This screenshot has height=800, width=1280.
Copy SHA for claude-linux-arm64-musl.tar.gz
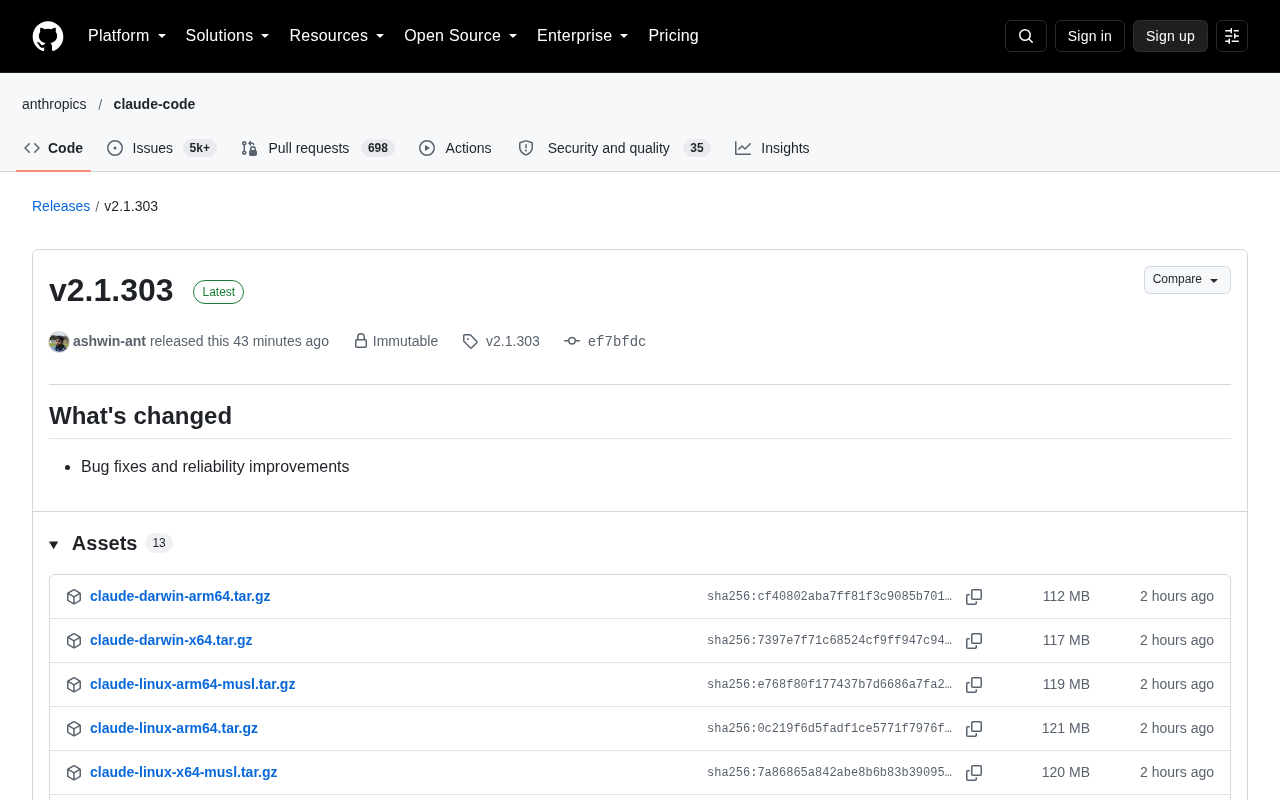coord(974,685)
